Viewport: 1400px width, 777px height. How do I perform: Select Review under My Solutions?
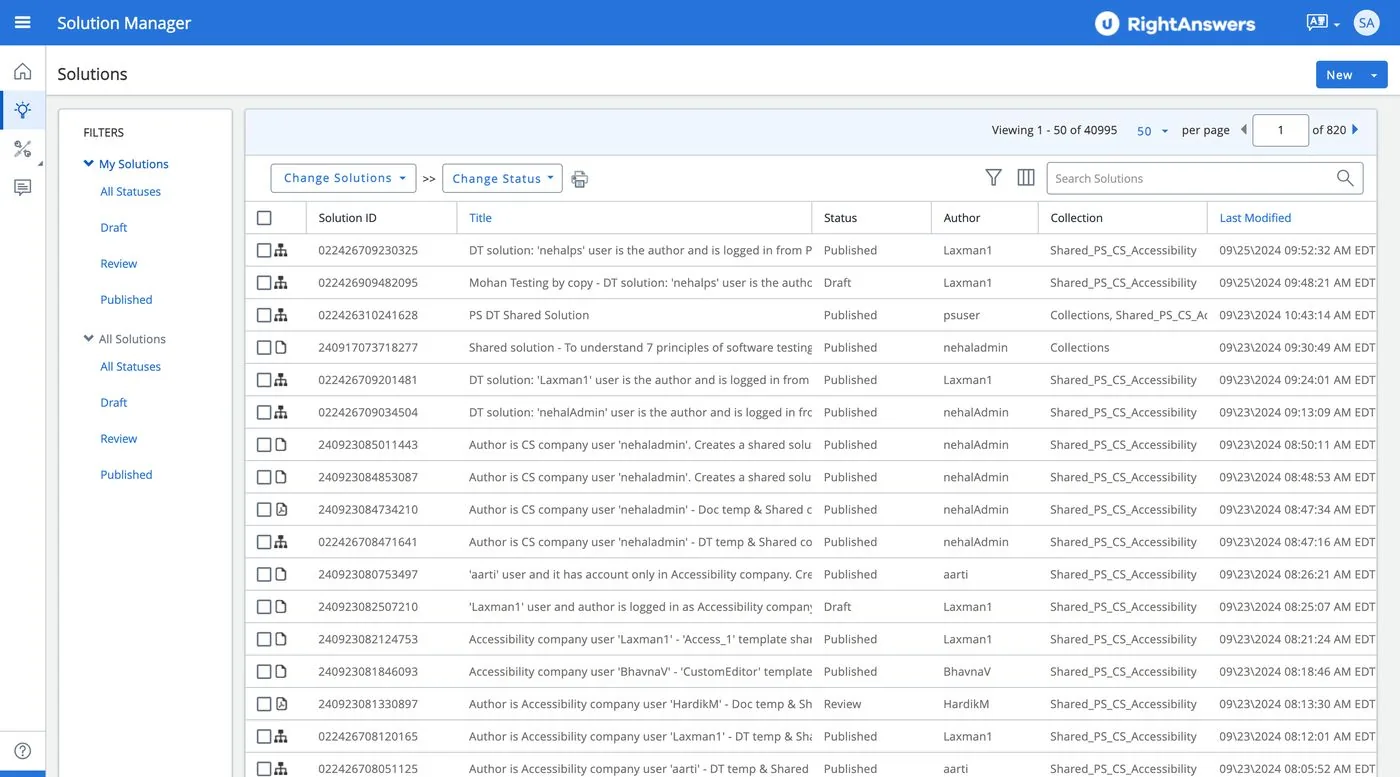(119, 264)
